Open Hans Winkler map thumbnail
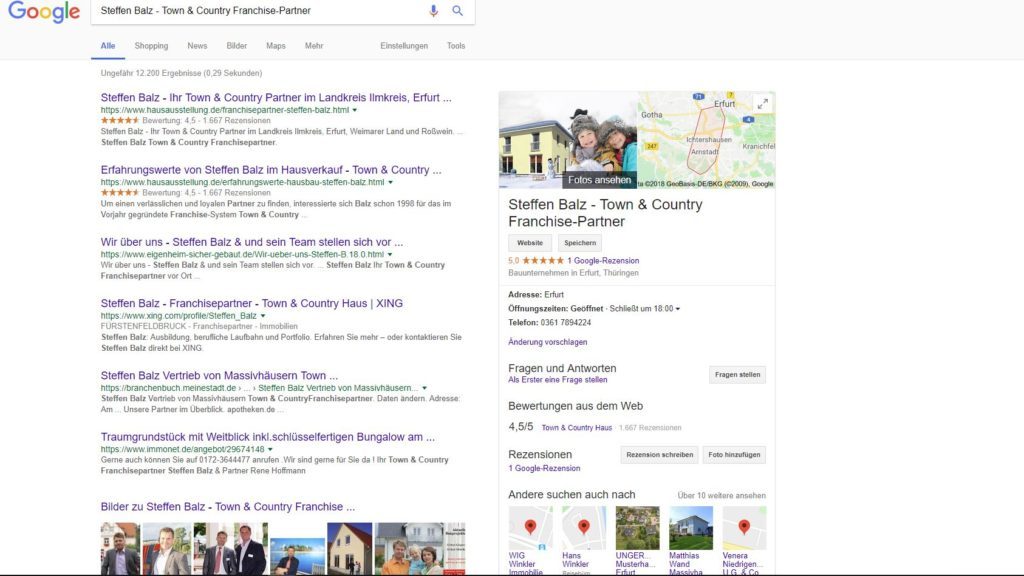 (x=584, y=528)
